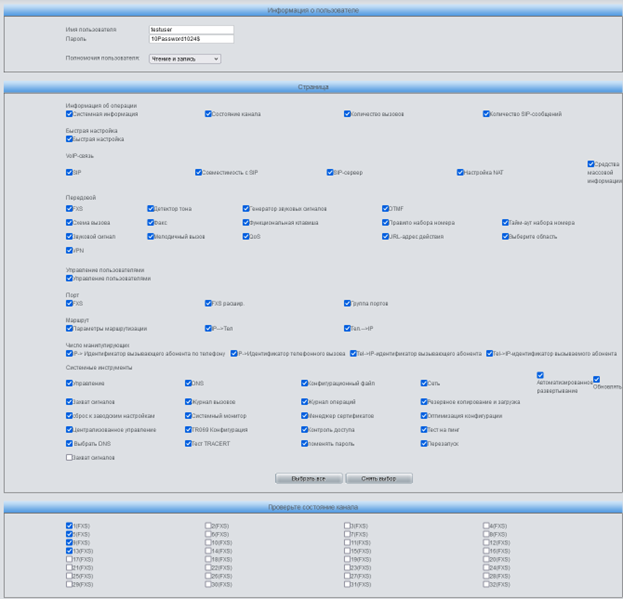Viewport: 623px width, 599px height.
Task: Open the user permissions dropdown 'Чтение и запись'
Action: click(185, 59)
